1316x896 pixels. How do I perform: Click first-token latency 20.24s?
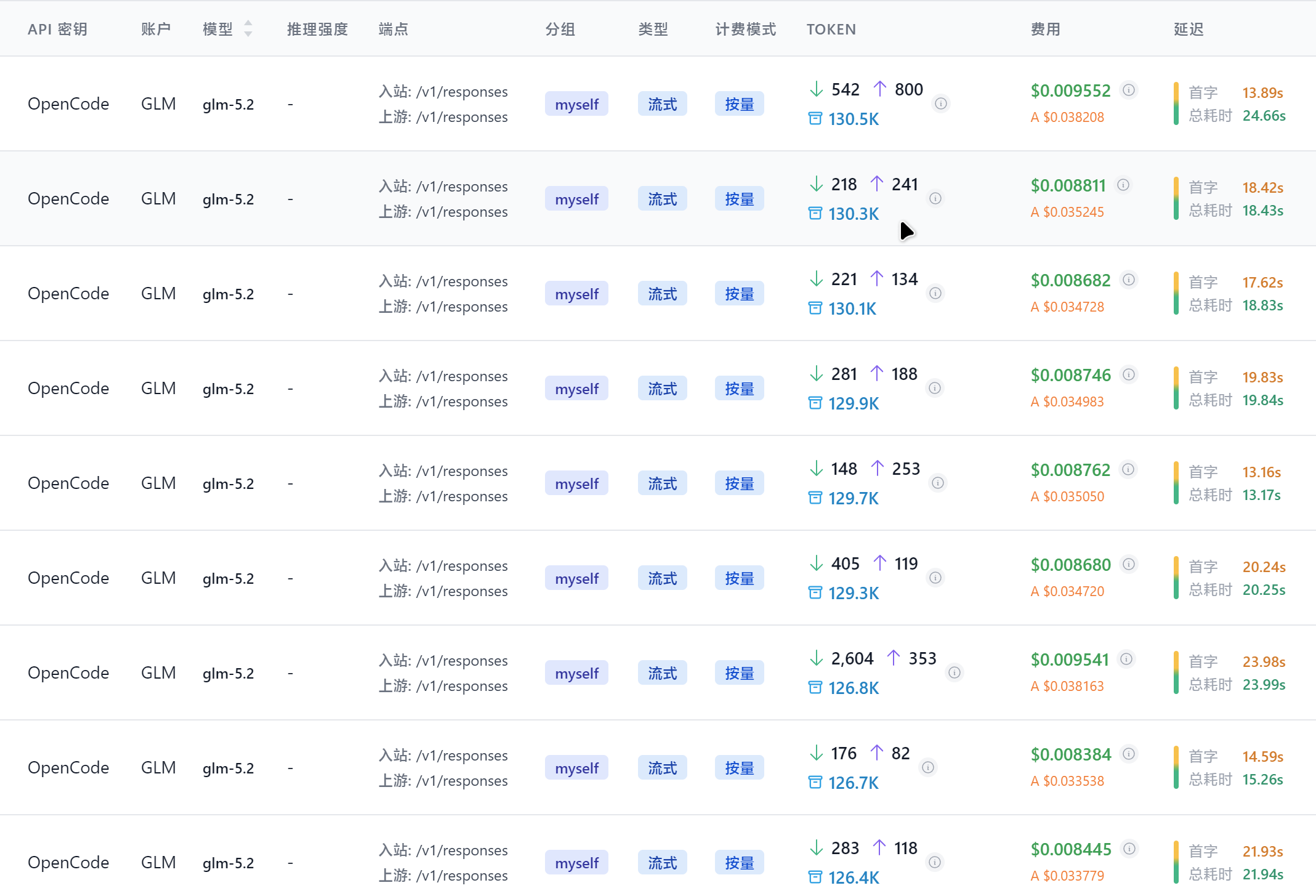point(1264,567)
